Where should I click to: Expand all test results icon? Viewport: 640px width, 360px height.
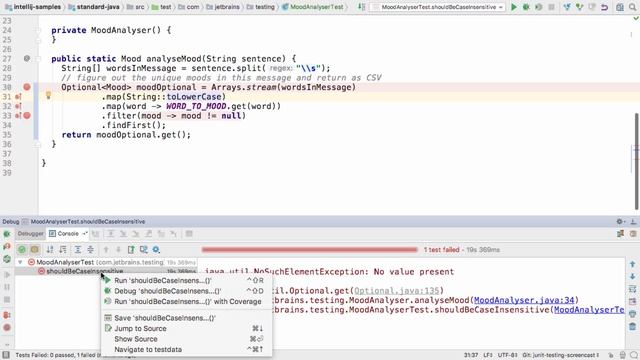click(78, 249)
